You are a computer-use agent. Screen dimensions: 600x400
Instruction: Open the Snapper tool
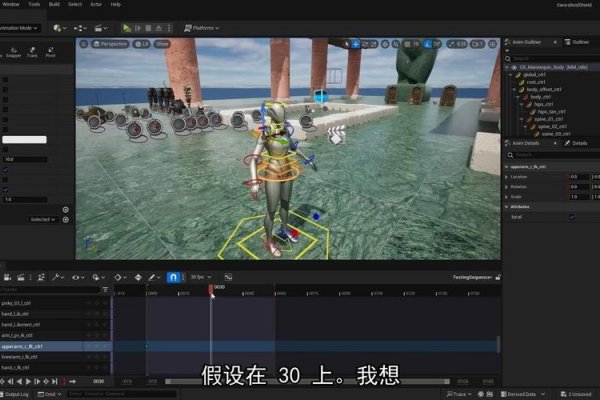click(x=13, y=52)
